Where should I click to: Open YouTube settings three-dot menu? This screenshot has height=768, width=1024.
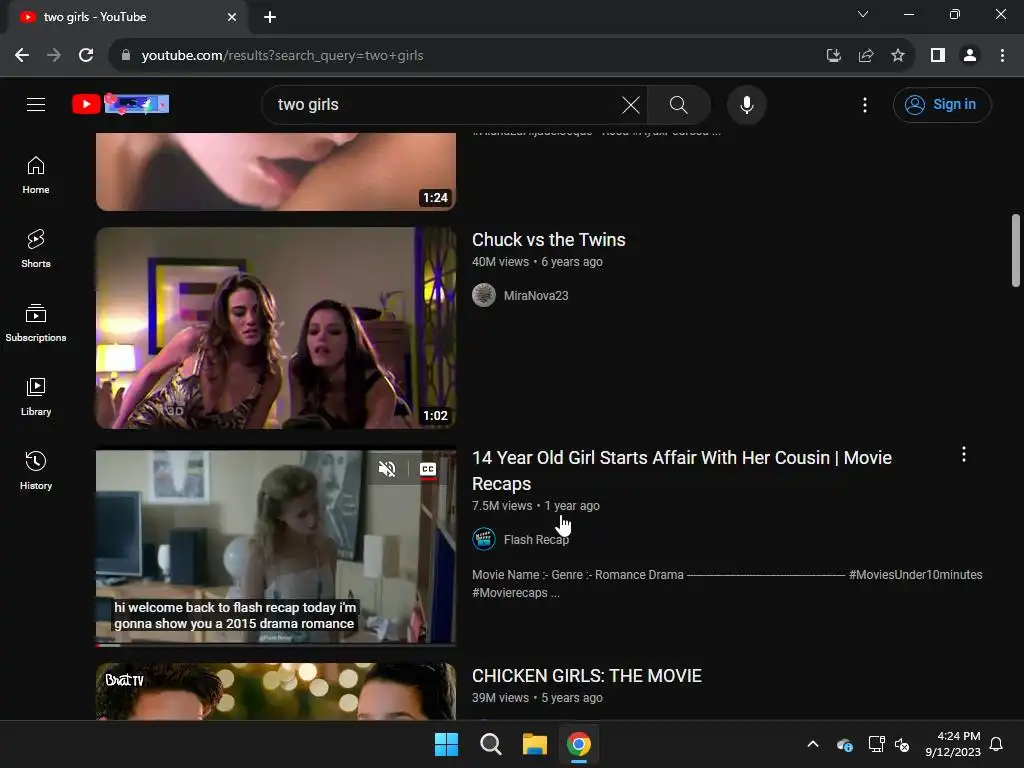[x=865, y=104]
